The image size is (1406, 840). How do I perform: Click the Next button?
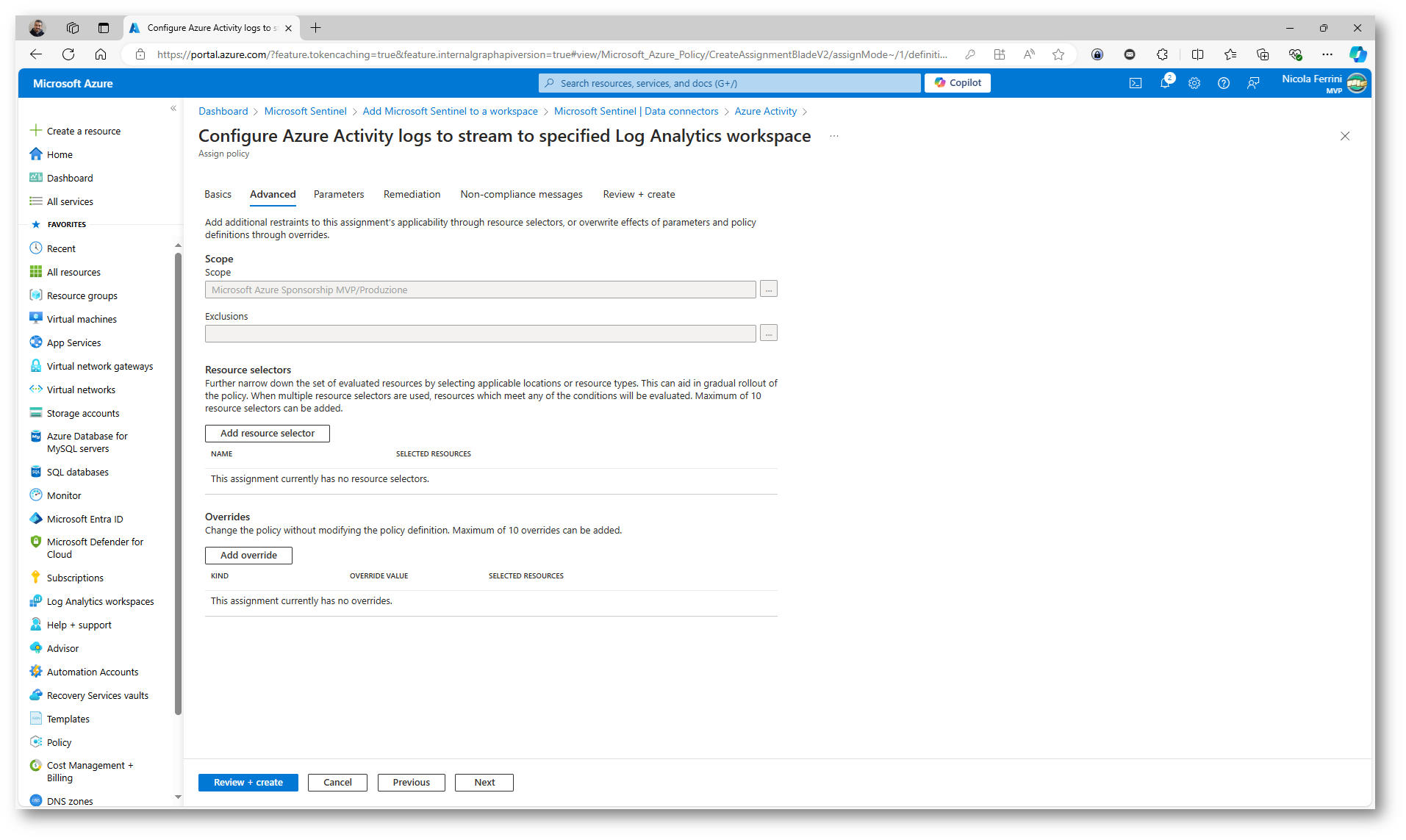pyautogui.click(x=484, y=783)
